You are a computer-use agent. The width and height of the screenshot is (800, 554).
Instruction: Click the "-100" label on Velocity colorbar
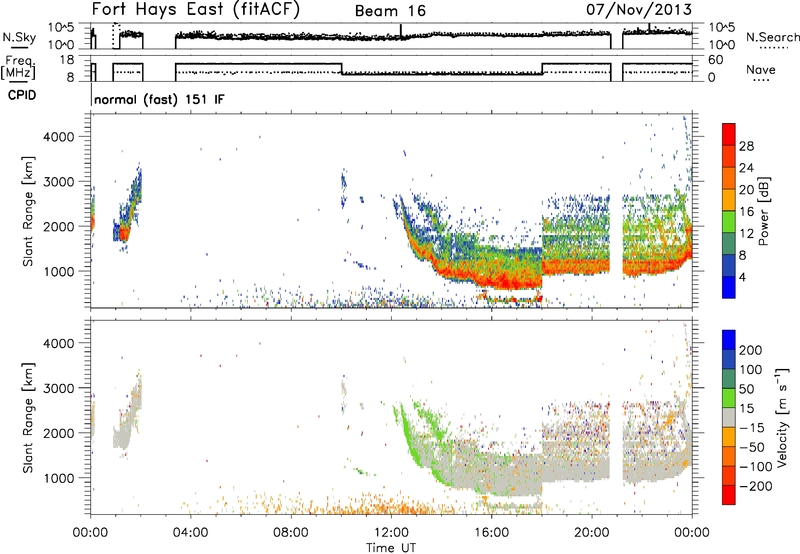click(x=755, y=467)
